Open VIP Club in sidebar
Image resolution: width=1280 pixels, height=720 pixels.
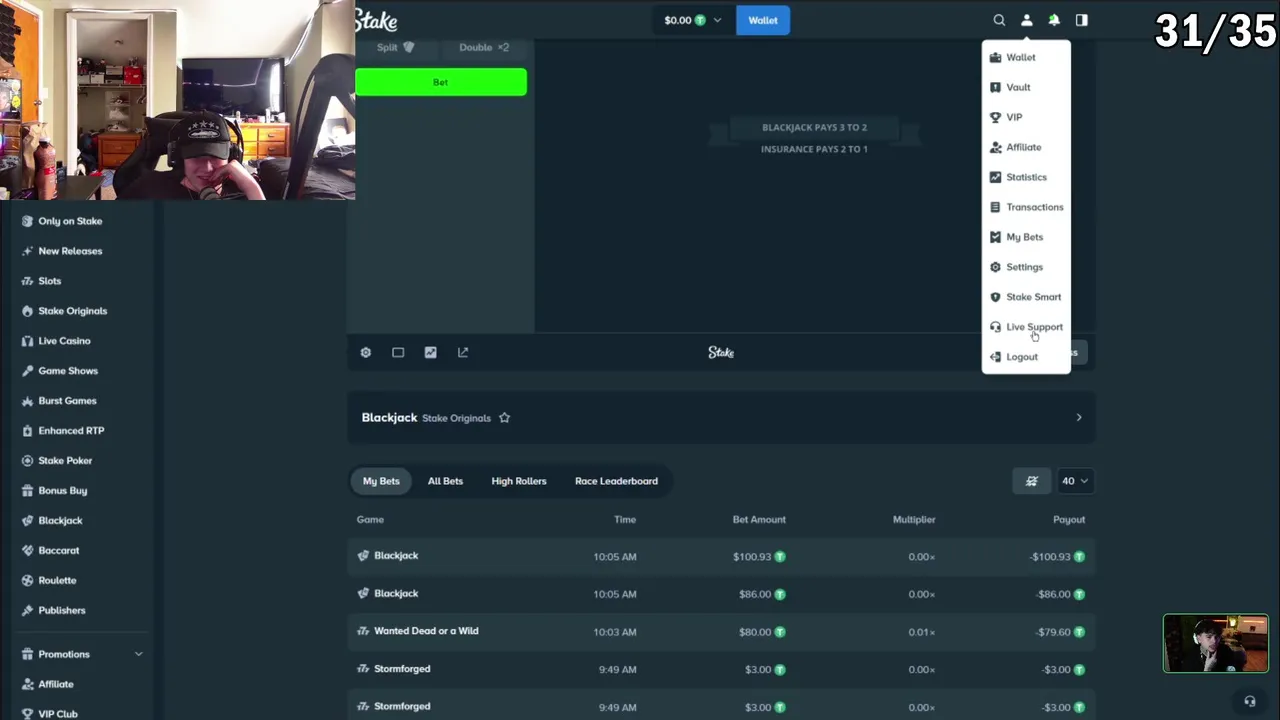tap(58, 714)
